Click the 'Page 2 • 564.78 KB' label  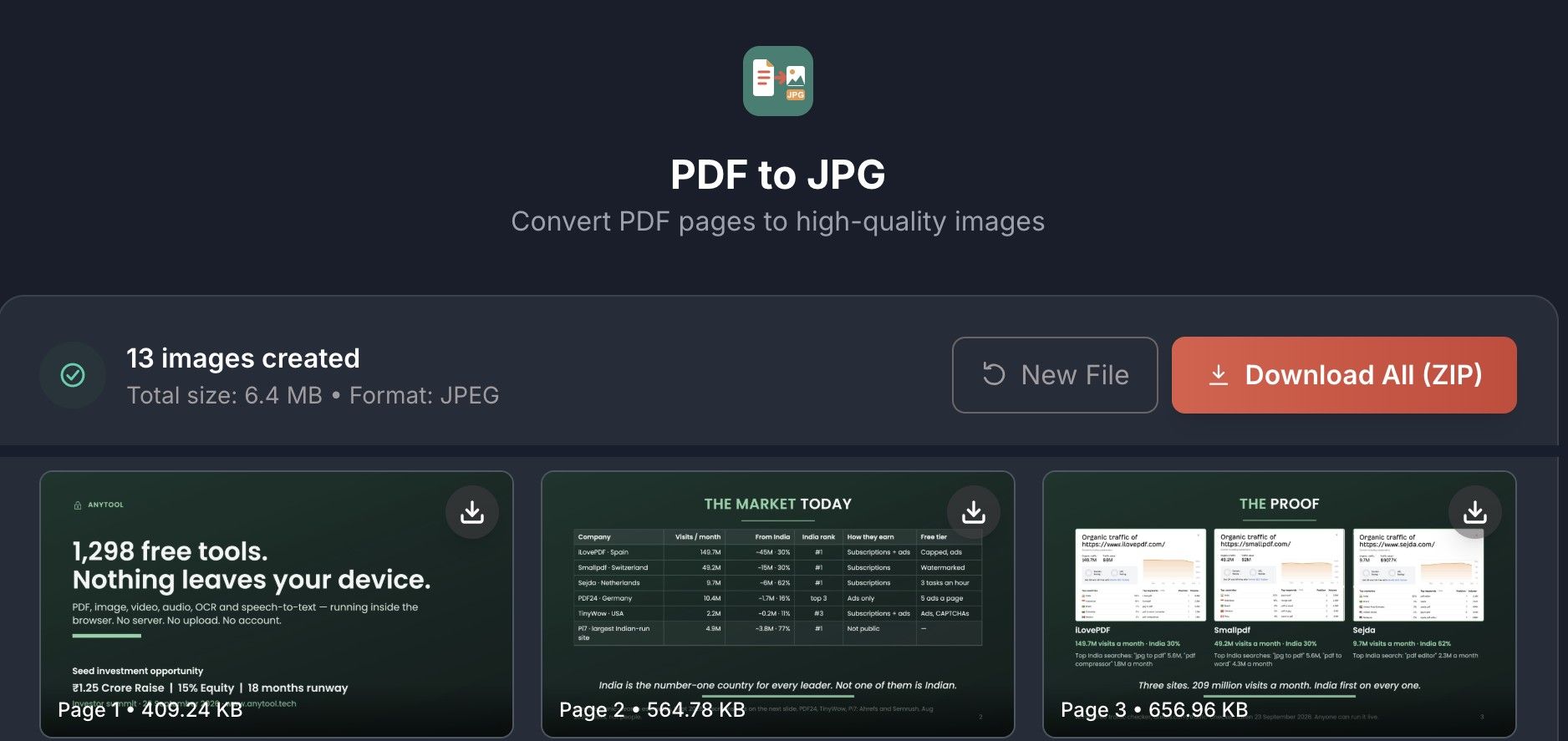pos(652,710)
